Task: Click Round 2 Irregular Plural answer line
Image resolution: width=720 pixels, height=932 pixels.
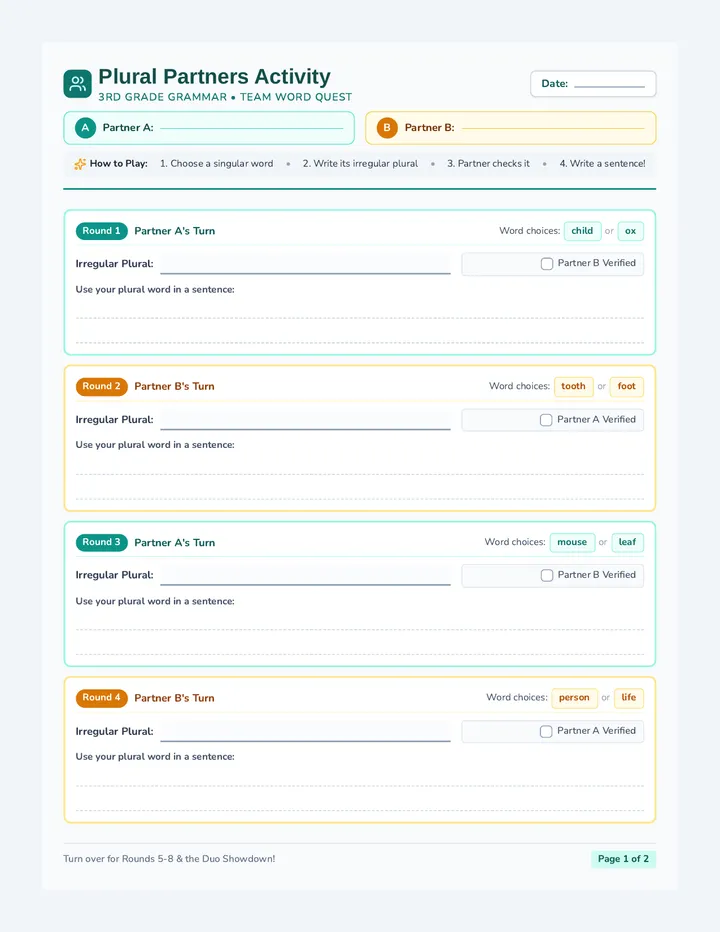Action: click(x=306, y=420)
